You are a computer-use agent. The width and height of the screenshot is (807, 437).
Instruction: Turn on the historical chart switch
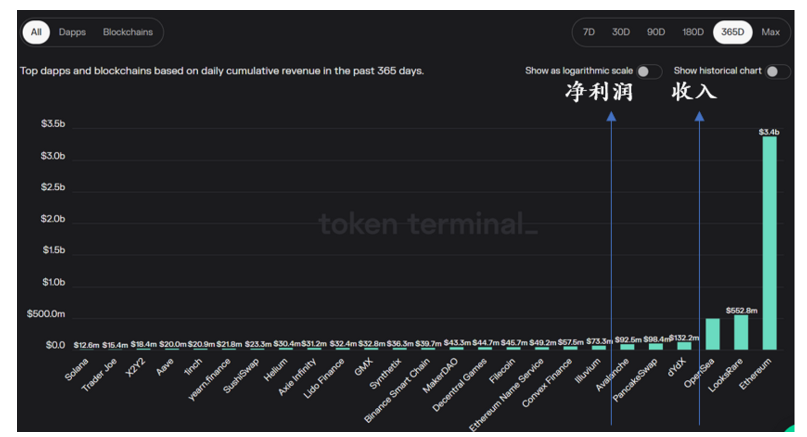pos(778,72)
